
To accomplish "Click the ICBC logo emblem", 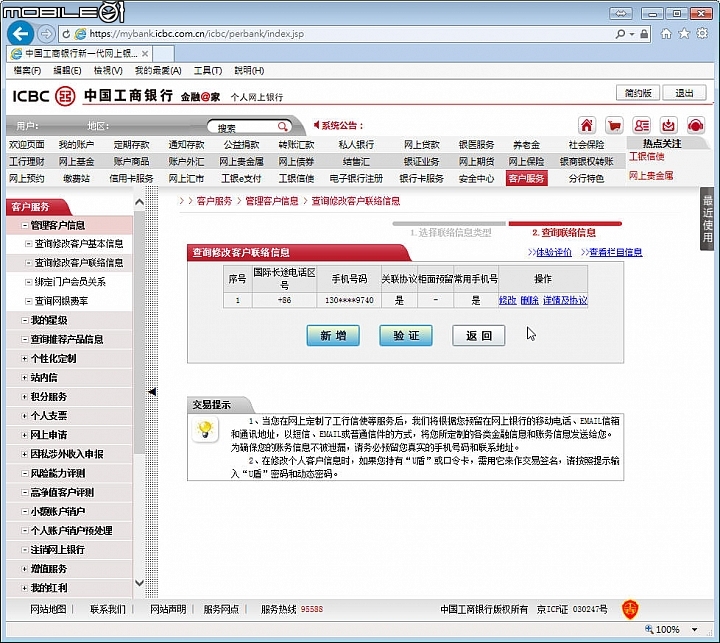I will pos(65,96).
